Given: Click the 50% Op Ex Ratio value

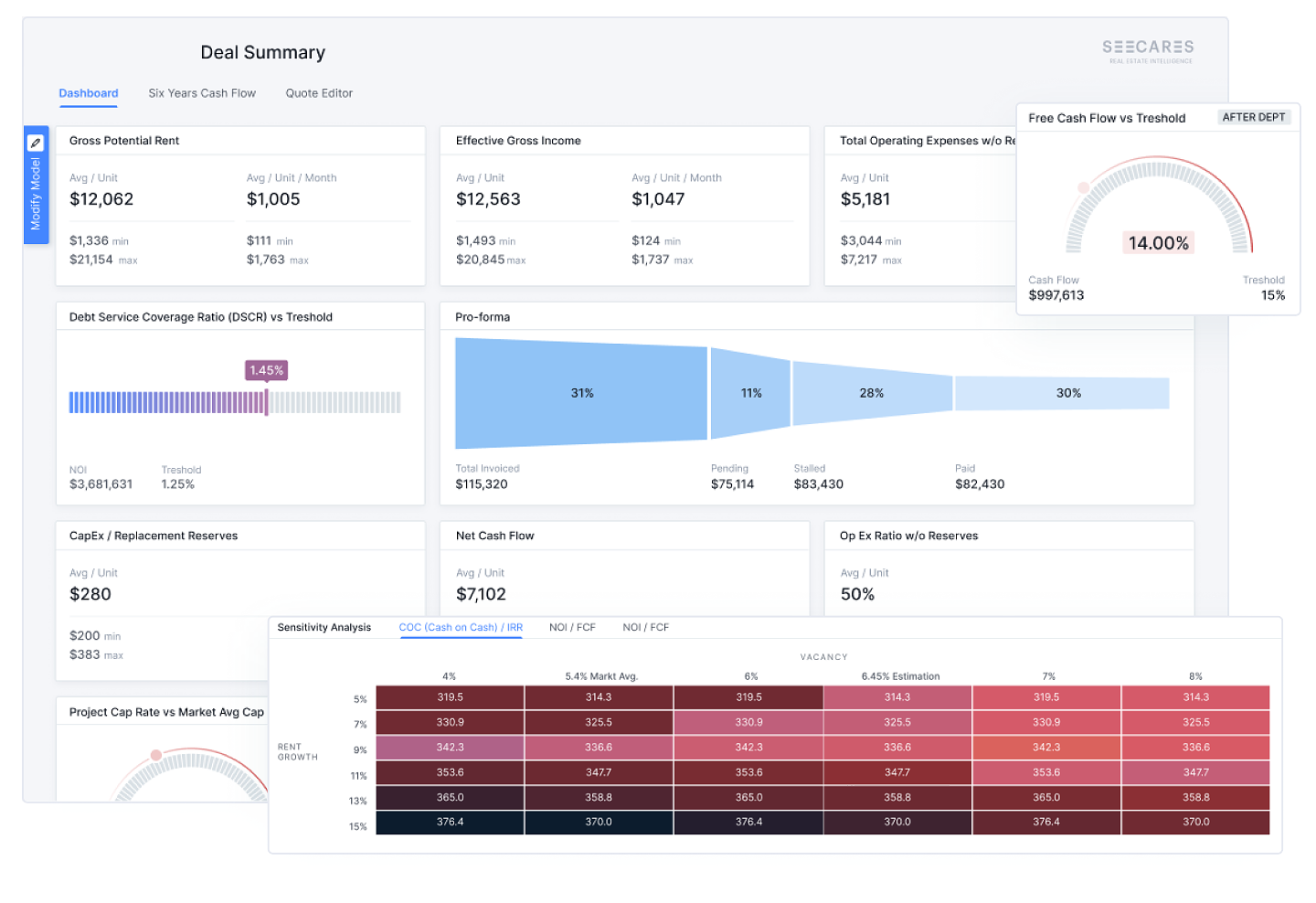Looking at the screenshot, I should pos(857,594).
